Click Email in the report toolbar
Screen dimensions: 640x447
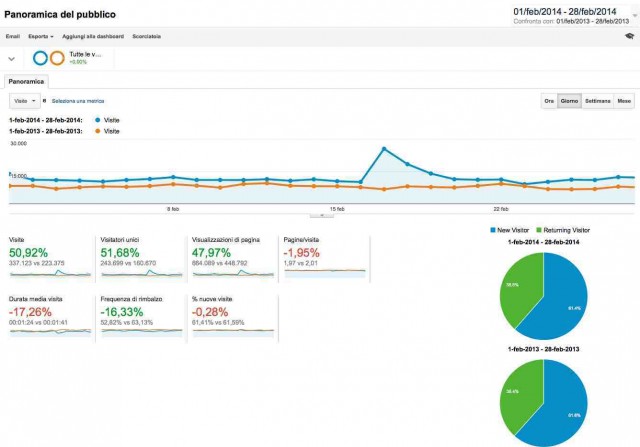12,36
